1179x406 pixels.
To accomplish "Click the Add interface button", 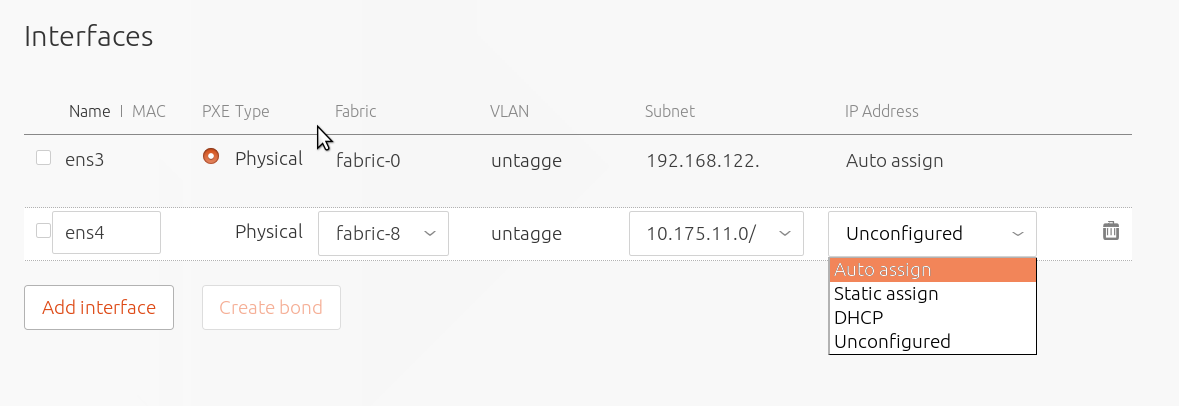I will (99, 308).
